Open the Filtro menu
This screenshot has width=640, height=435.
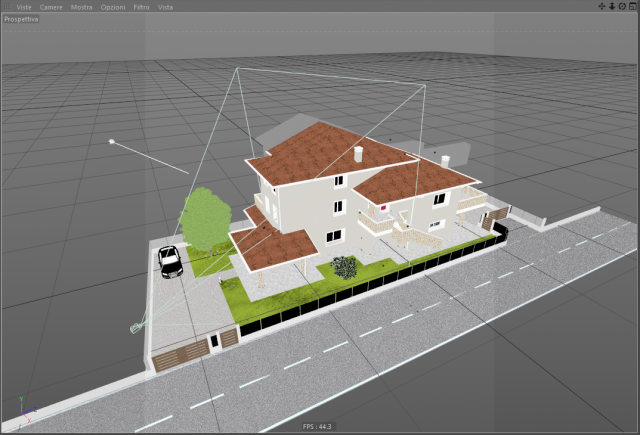pos(141,7)
